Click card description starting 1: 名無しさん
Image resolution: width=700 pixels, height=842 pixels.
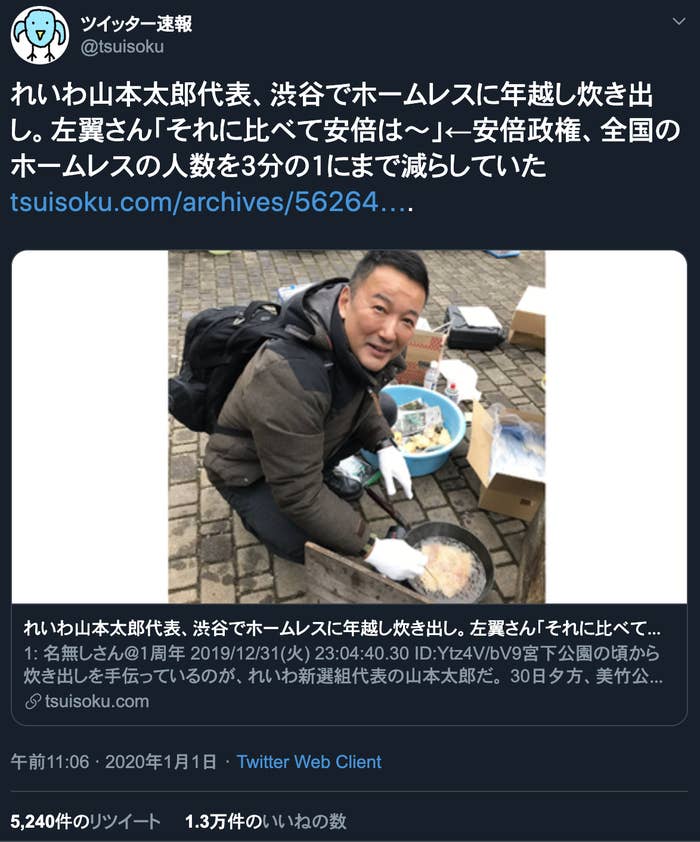[x=342, y=664]
